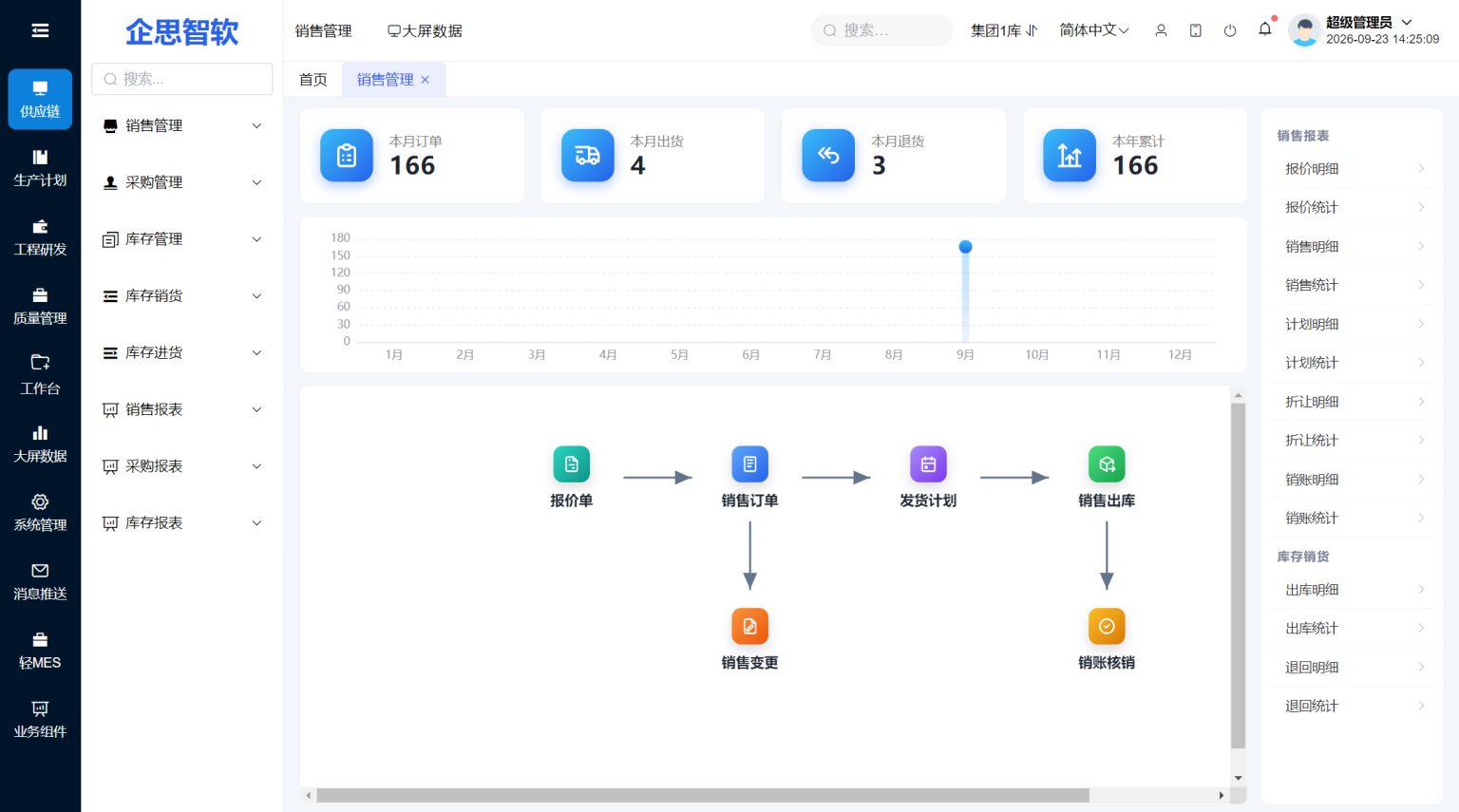Image resolution: width=1459 pixels, height=812 pixels.
Task: Close the 销售管理 tab
Action: 426,80
